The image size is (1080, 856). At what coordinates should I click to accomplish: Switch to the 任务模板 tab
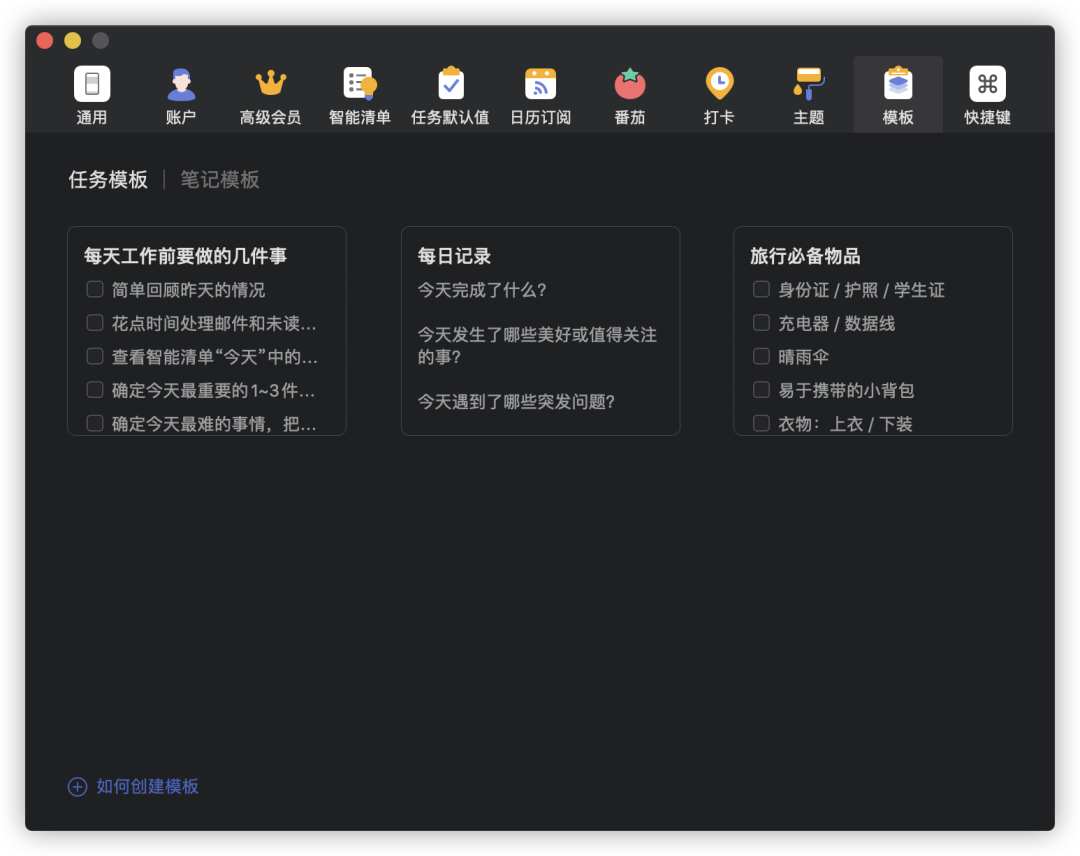(108, 180)
